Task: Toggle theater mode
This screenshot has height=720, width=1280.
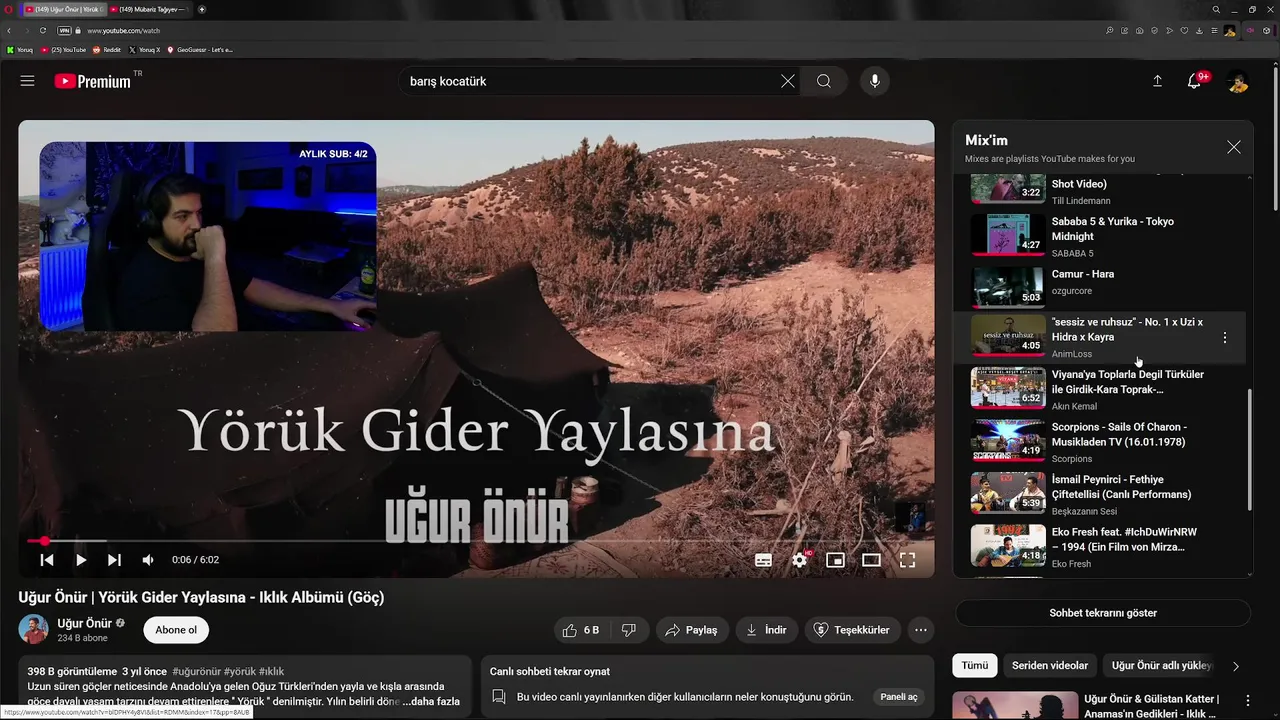Action: pos(871,560)
